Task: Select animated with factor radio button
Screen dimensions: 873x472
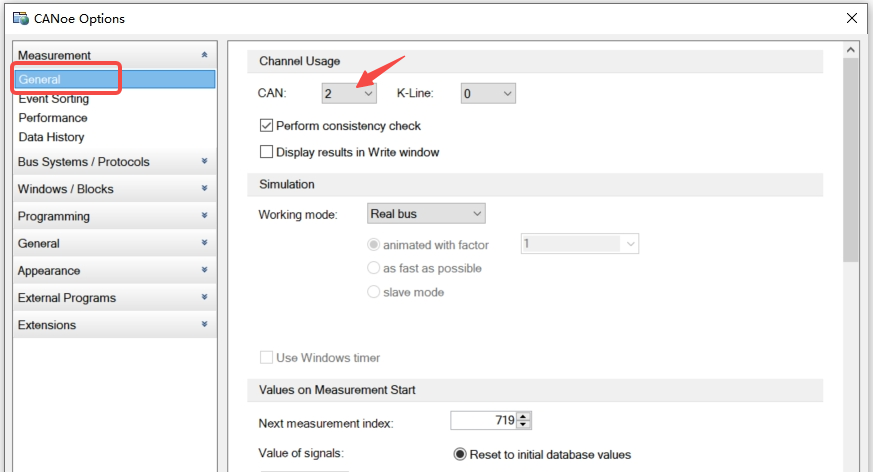Action: point(373,245)
